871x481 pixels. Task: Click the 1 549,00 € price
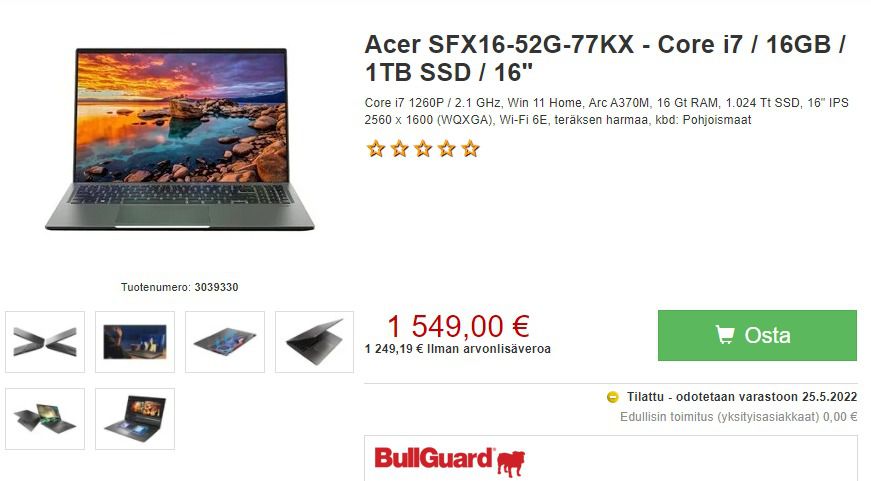point(458,326)
